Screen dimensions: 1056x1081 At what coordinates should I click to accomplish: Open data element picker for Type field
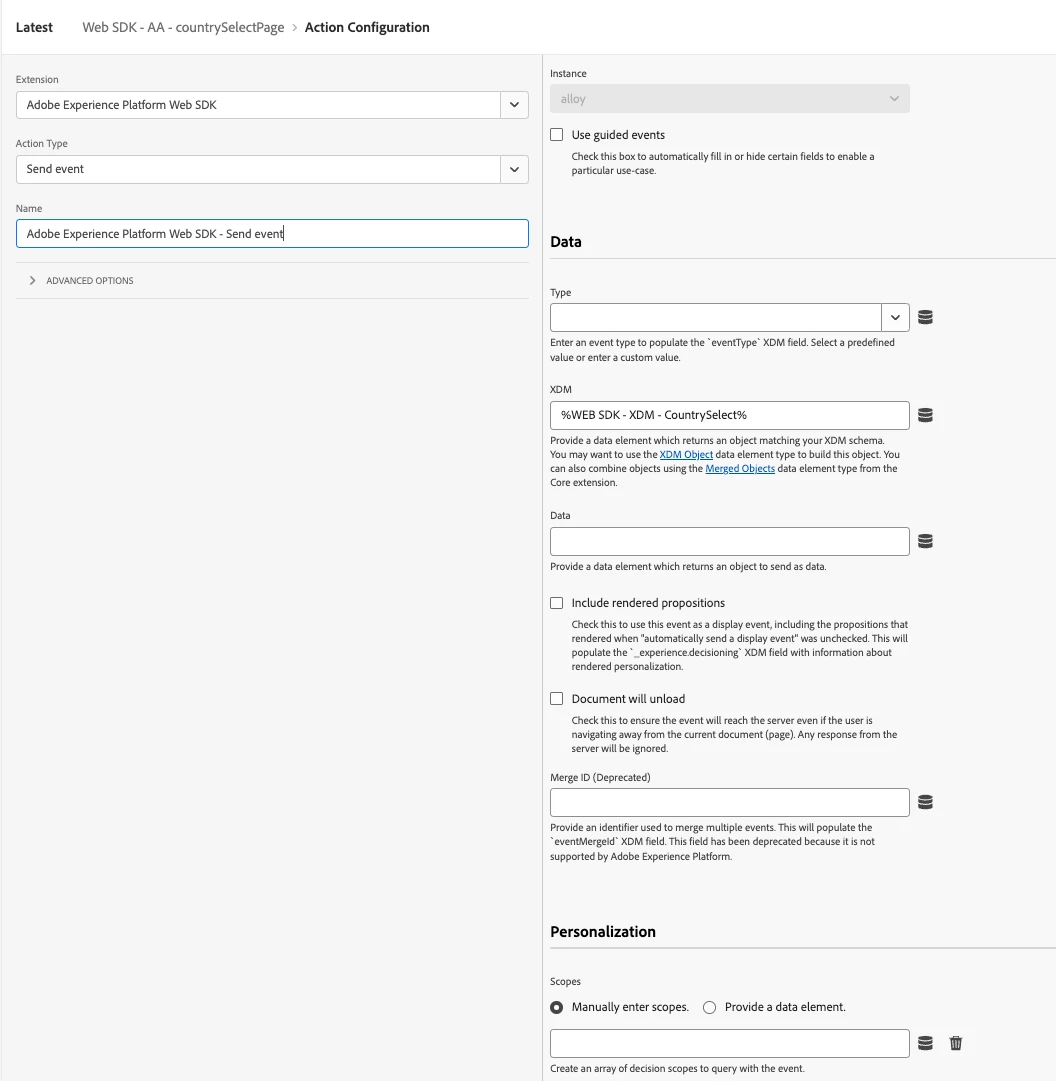925,317
